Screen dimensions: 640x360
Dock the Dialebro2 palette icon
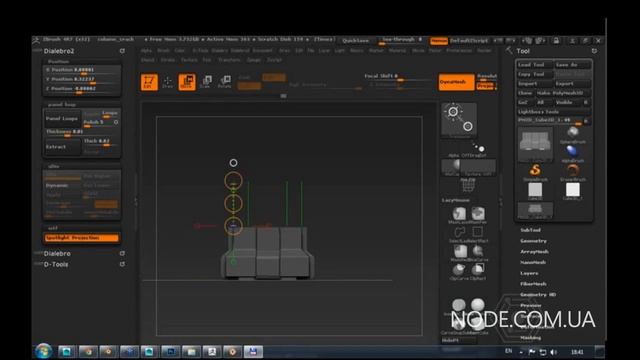tap(122, 51)
